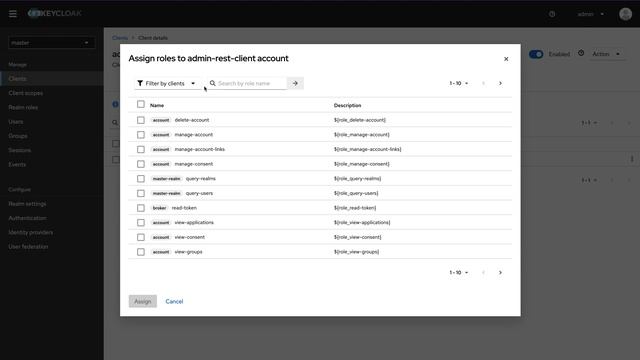Open Users in sidebar
The image size is (640, 360).
coord(16,122)
